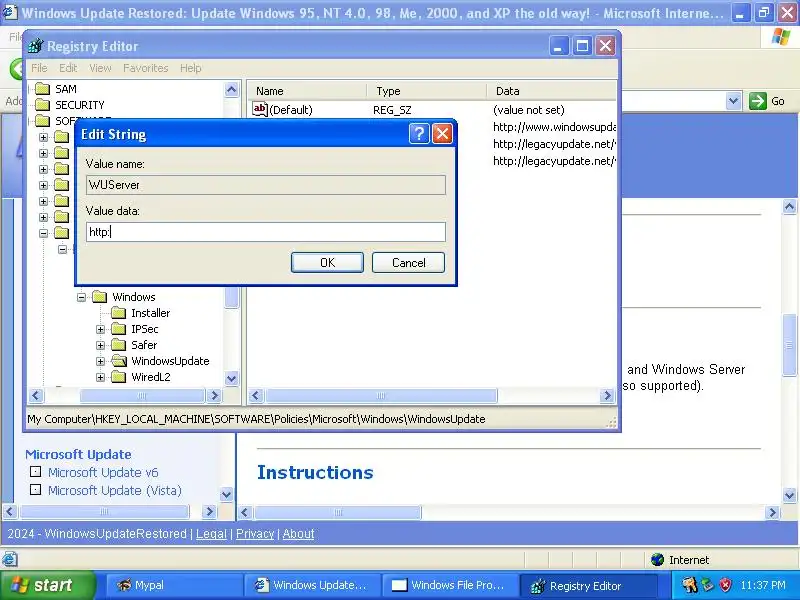
Task: Click the Microsoft Update v6 link
Action: point(103,472)
